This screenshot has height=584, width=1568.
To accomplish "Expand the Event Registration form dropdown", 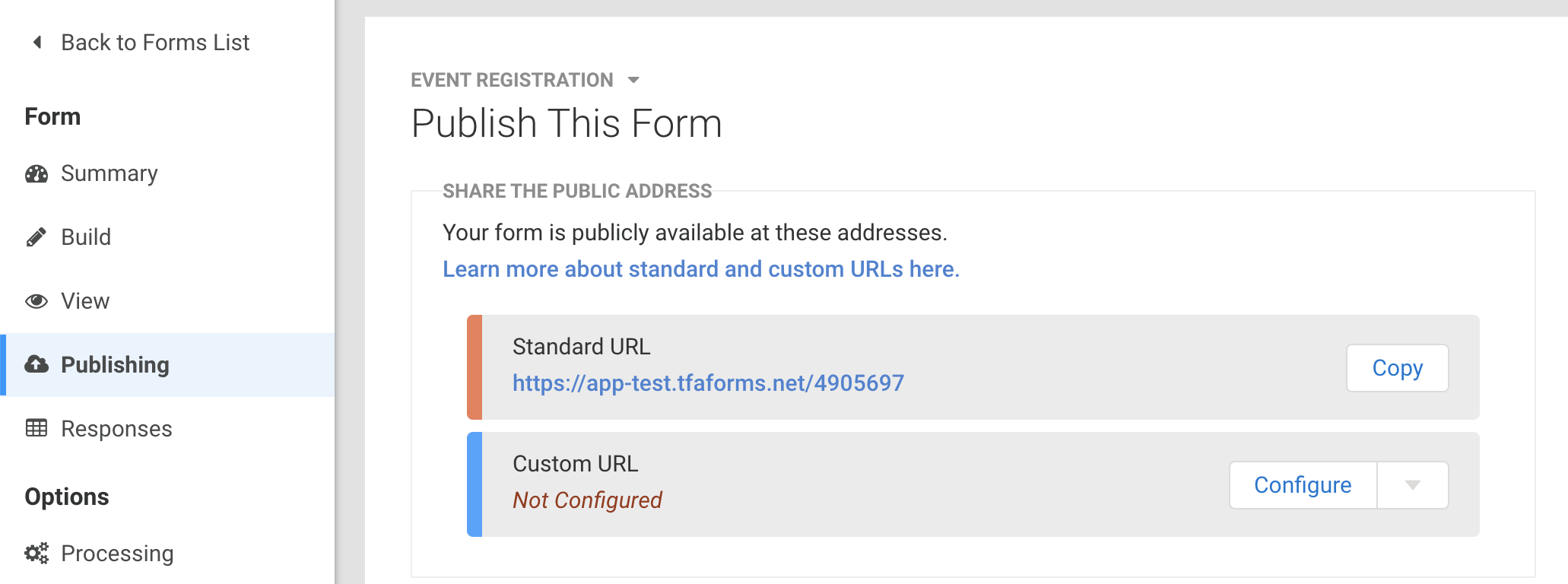I will coord(633,80).
